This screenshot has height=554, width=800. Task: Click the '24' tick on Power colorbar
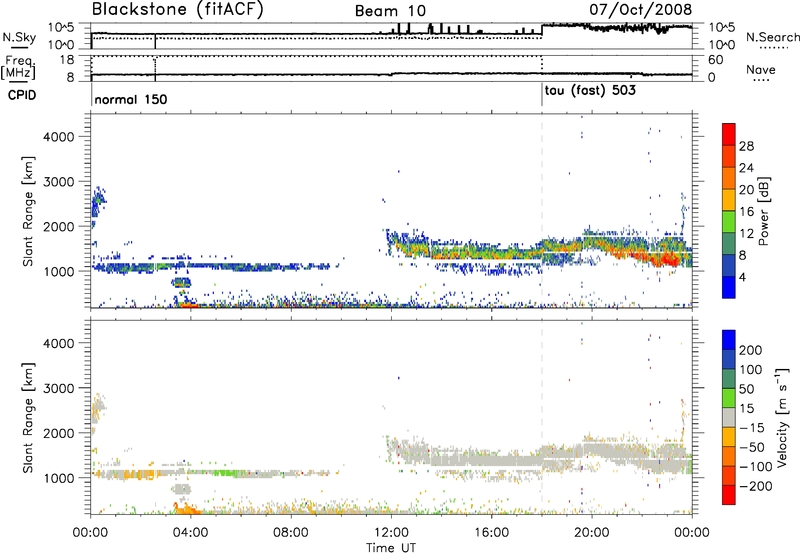(x=746, y=168)
